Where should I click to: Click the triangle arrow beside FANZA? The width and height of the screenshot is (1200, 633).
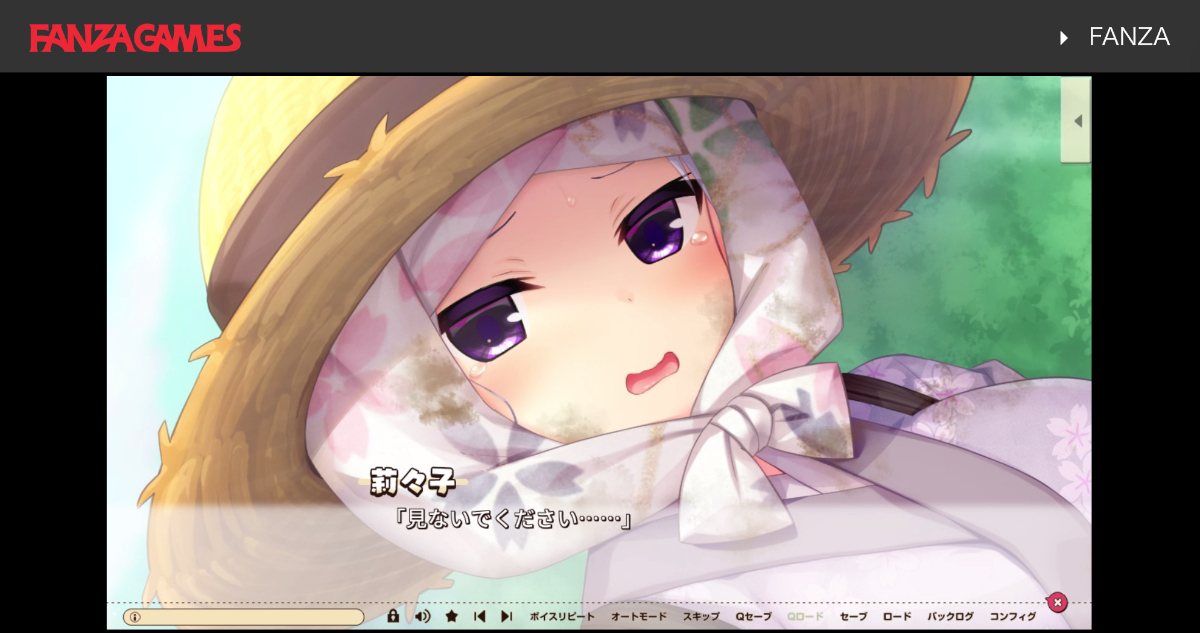(x=1063, y=38)
